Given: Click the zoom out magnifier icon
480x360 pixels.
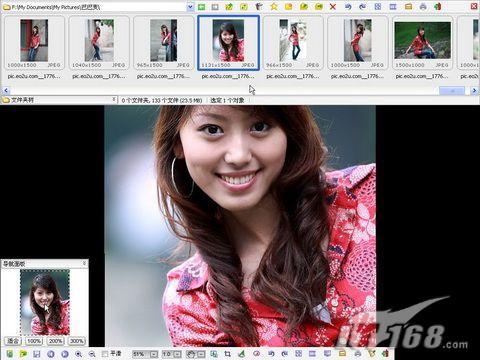Looking at the screenshot, I should (92, 354).
